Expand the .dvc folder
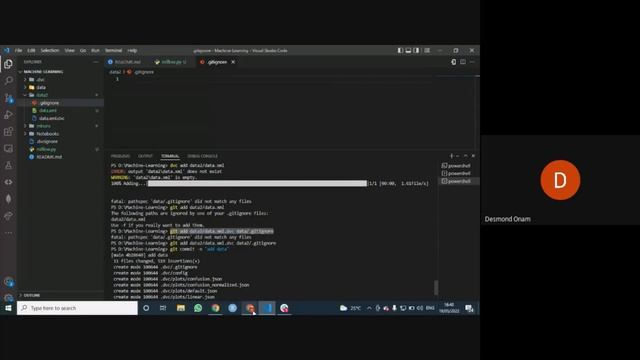The height and width of the screenshot is (360, 640). (x=40, y=80)
